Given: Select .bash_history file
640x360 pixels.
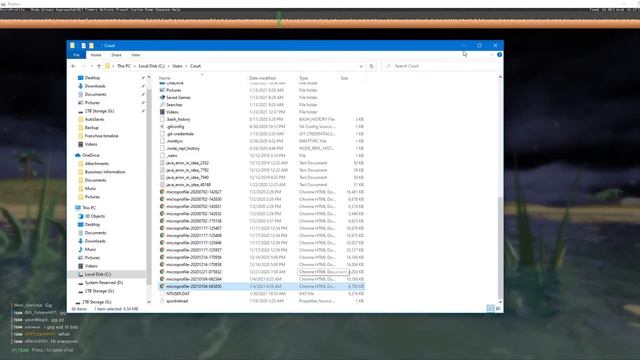Looking at the screenshot, I should [x=178, y=119].
